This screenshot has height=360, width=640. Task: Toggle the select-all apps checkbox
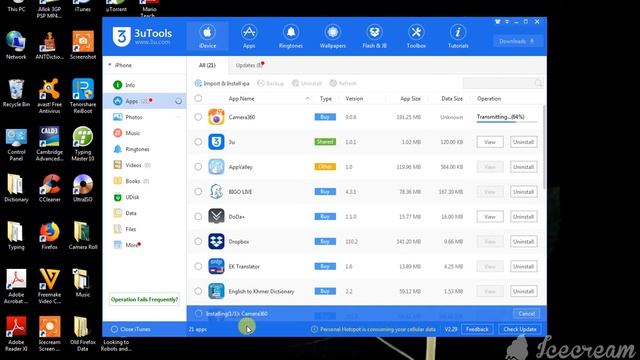click(x=198, y=98)
